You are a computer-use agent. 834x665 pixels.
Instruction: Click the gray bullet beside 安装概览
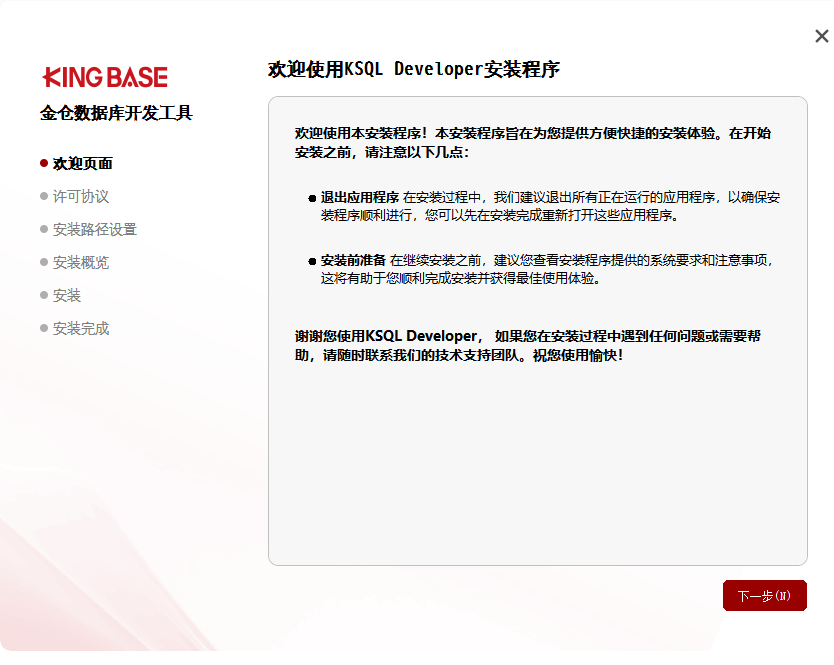click(x=44, y=262)
